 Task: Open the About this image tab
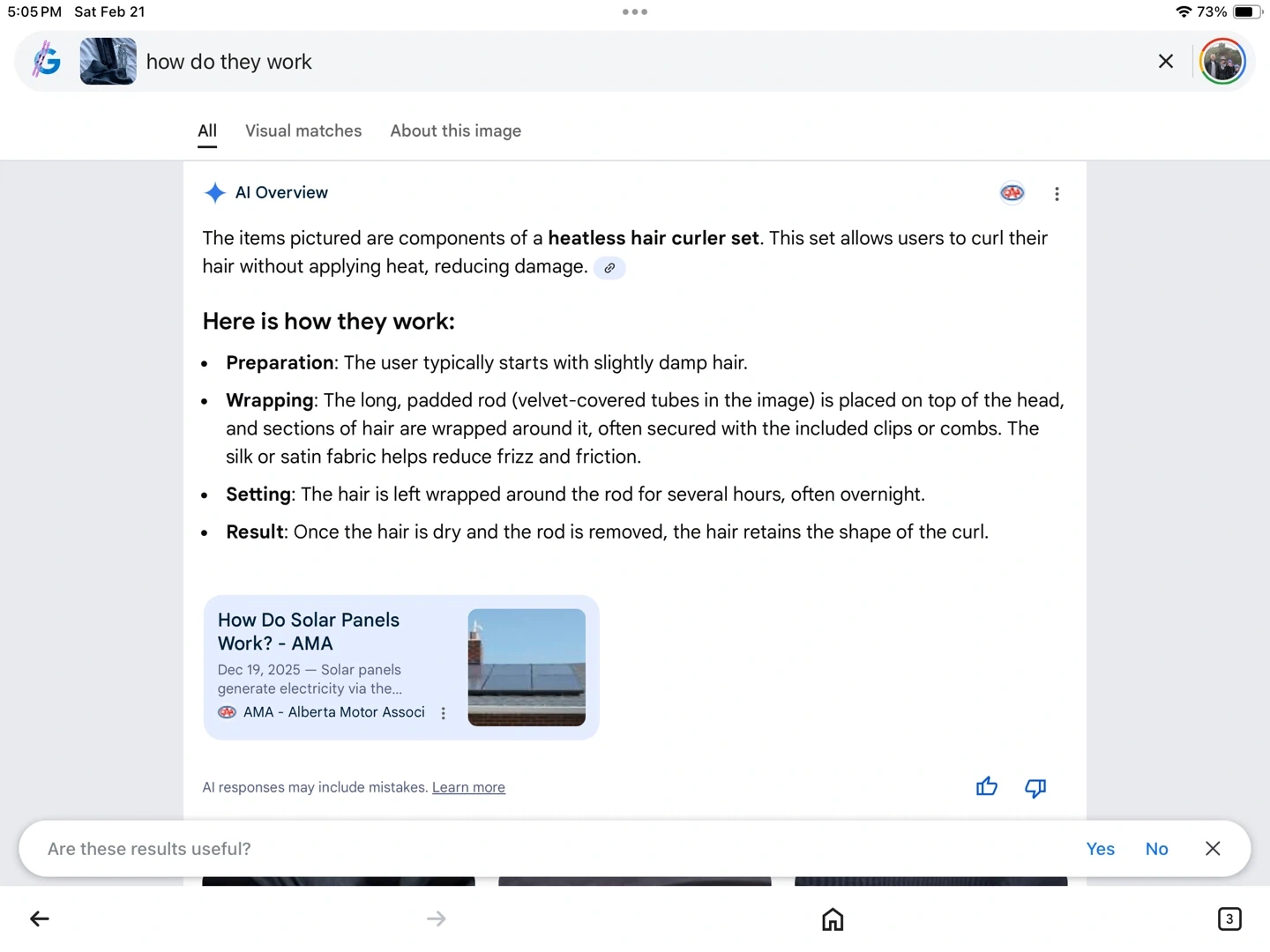(x=455, y=131)
